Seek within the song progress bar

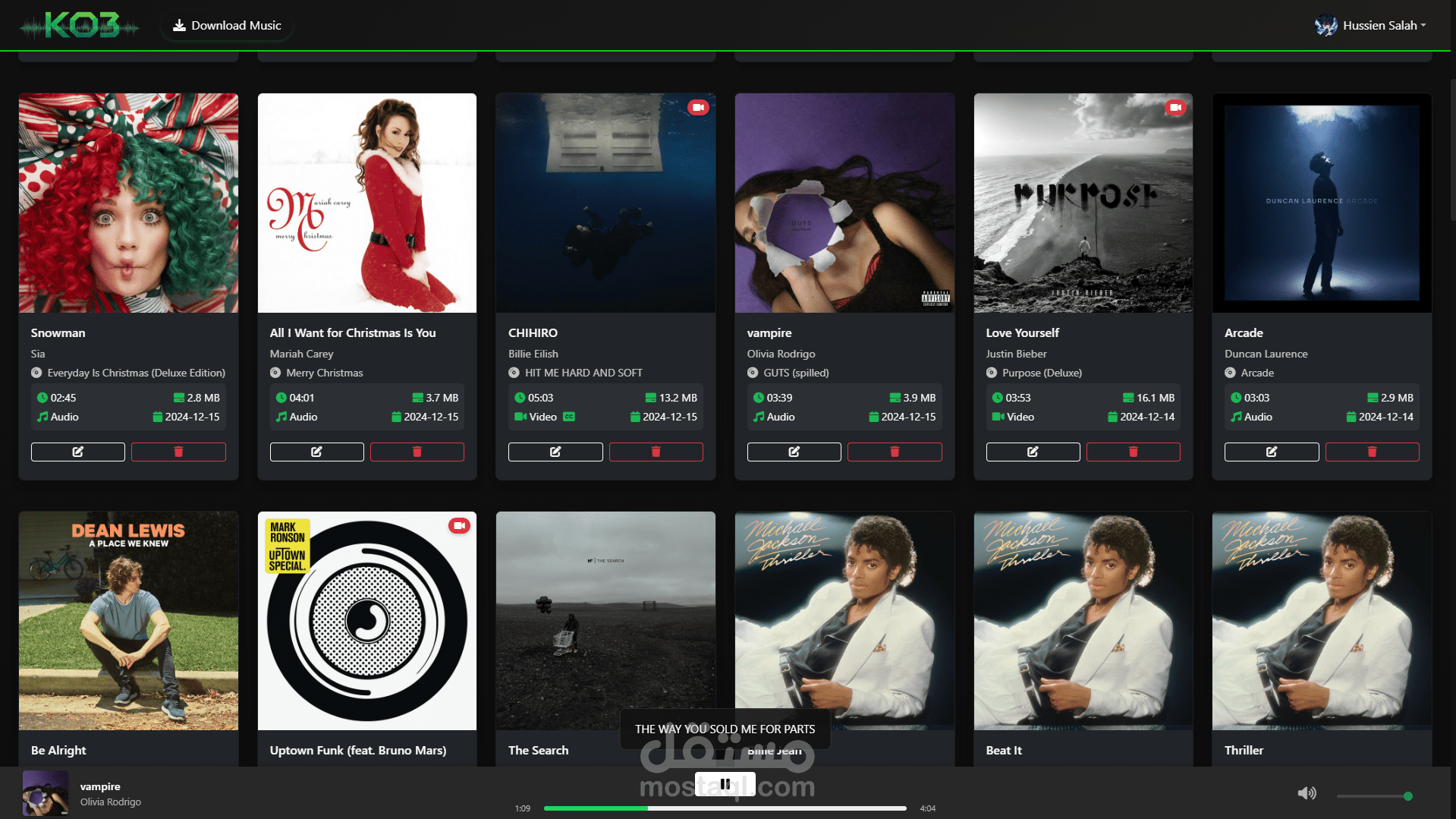[725, 808]
